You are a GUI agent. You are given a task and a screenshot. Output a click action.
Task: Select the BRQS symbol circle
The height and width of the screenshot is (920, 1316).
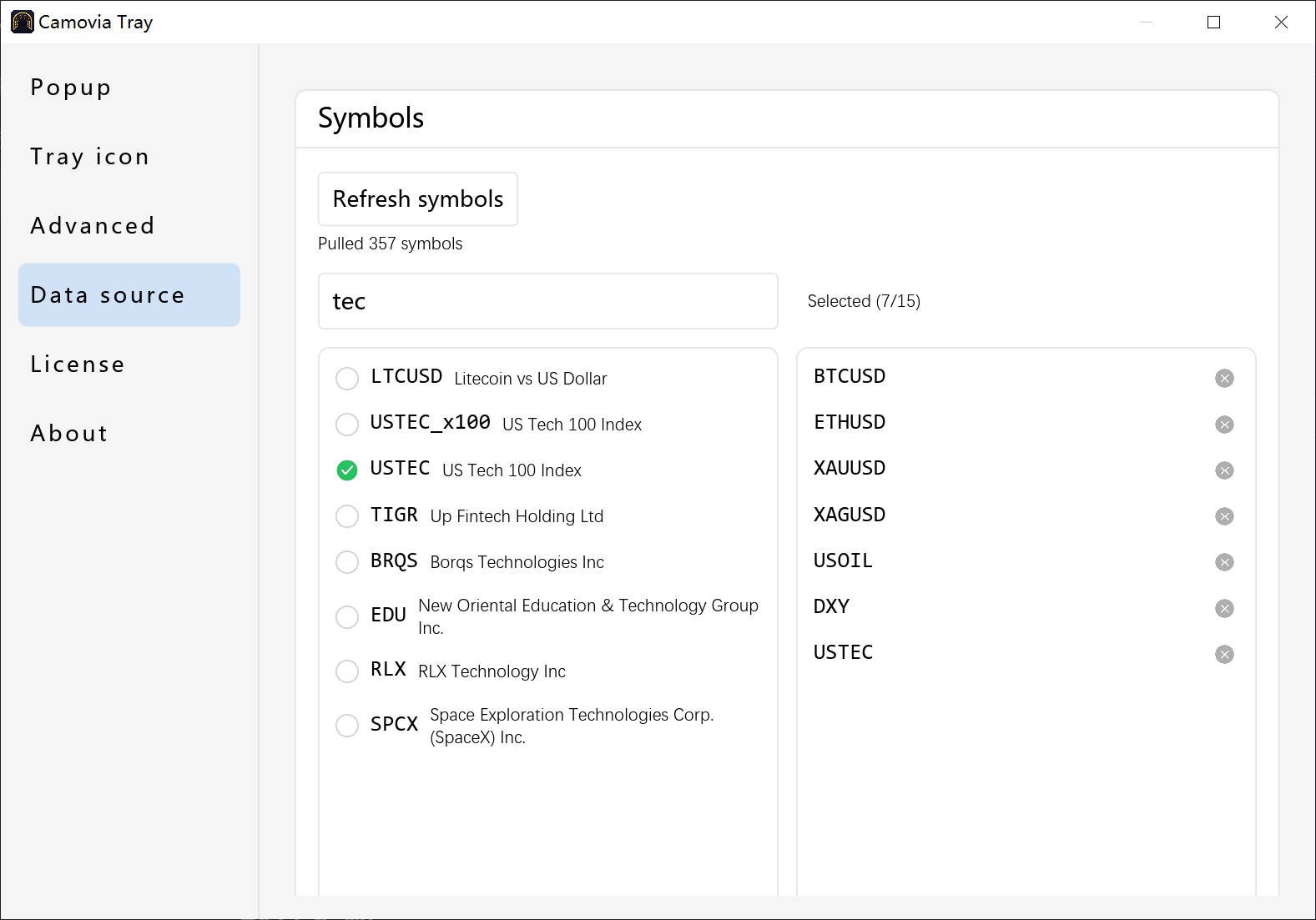click(347, 562)
